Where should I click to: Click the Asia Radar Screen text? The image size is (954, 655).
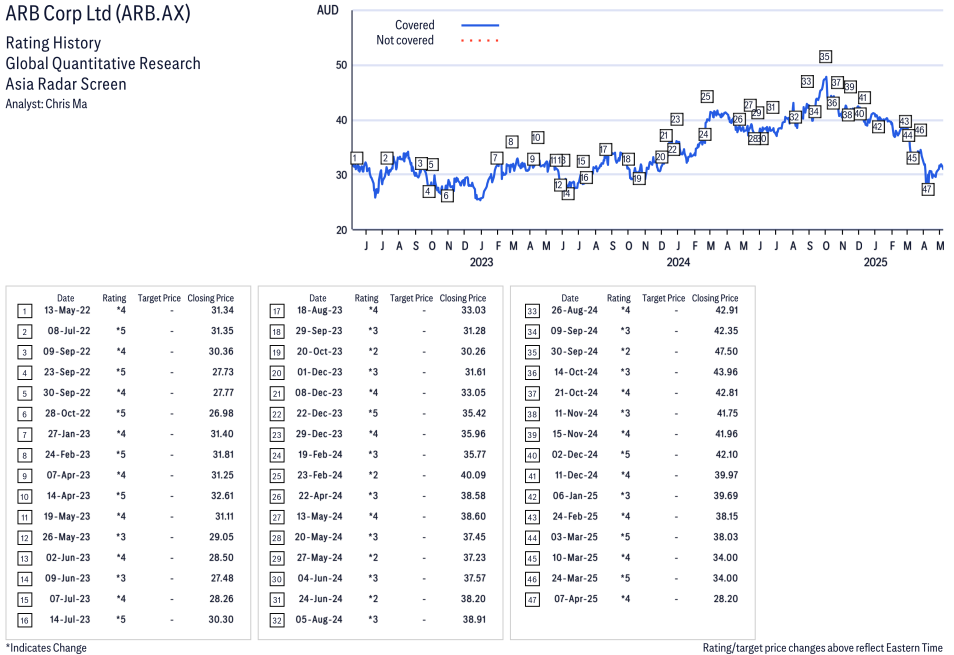[66, 84]
